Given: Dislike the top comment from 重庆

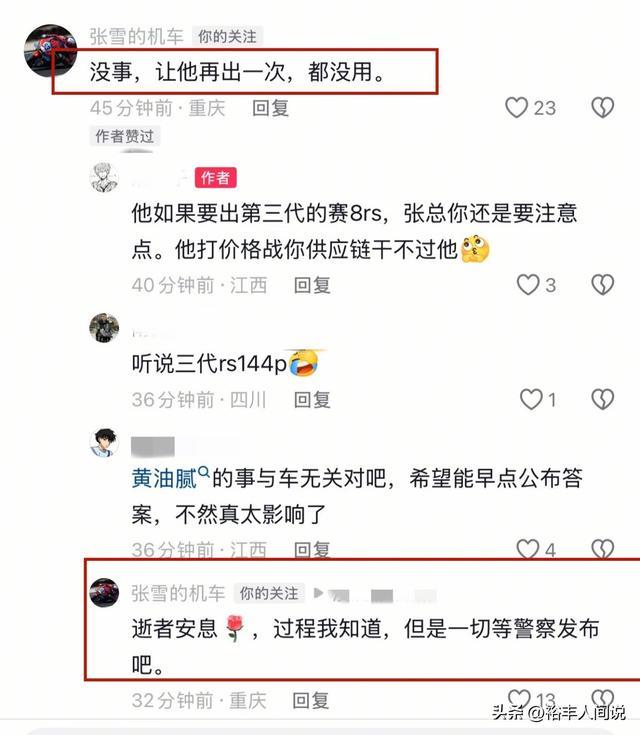Looking at the screenshot, I should tap(602, 107).
